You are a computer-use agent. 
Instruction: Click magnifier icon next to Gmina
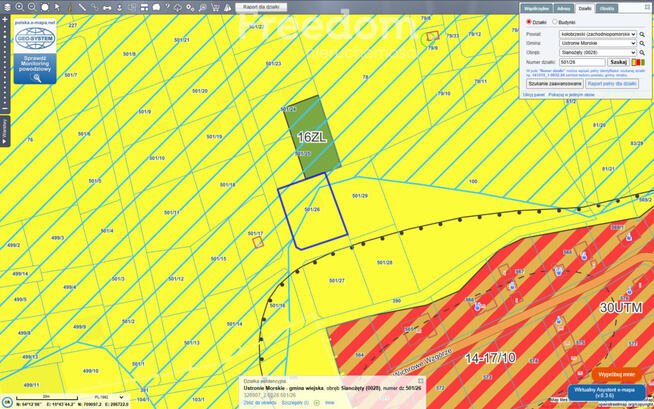642,44
